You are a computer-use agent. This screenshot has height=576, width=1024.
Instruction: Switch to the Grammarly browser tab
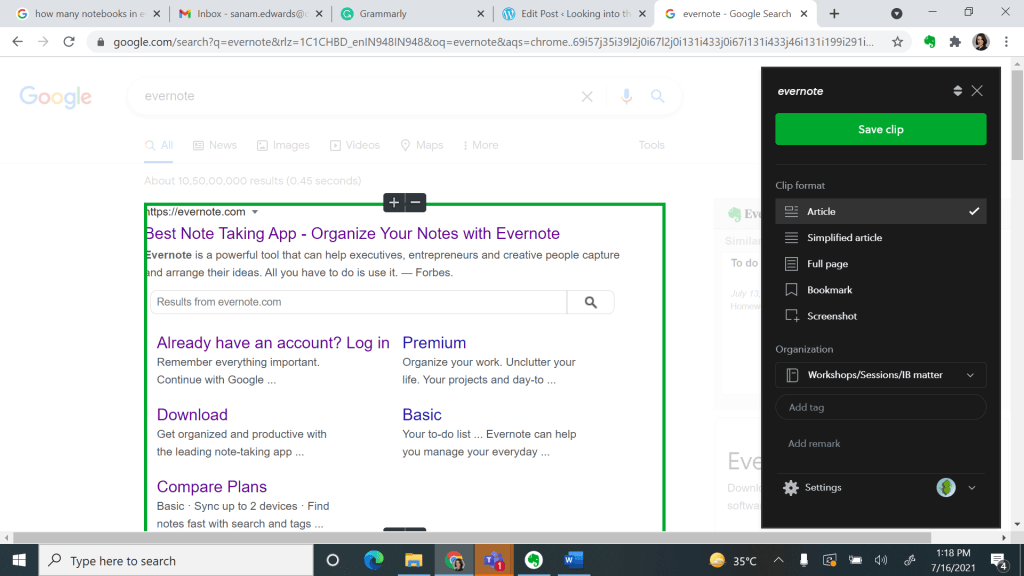(x=410, y=14)
